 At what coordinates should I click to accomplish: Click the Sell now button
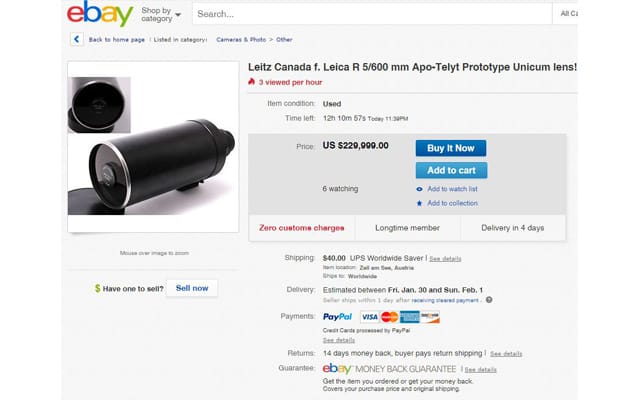191,288
